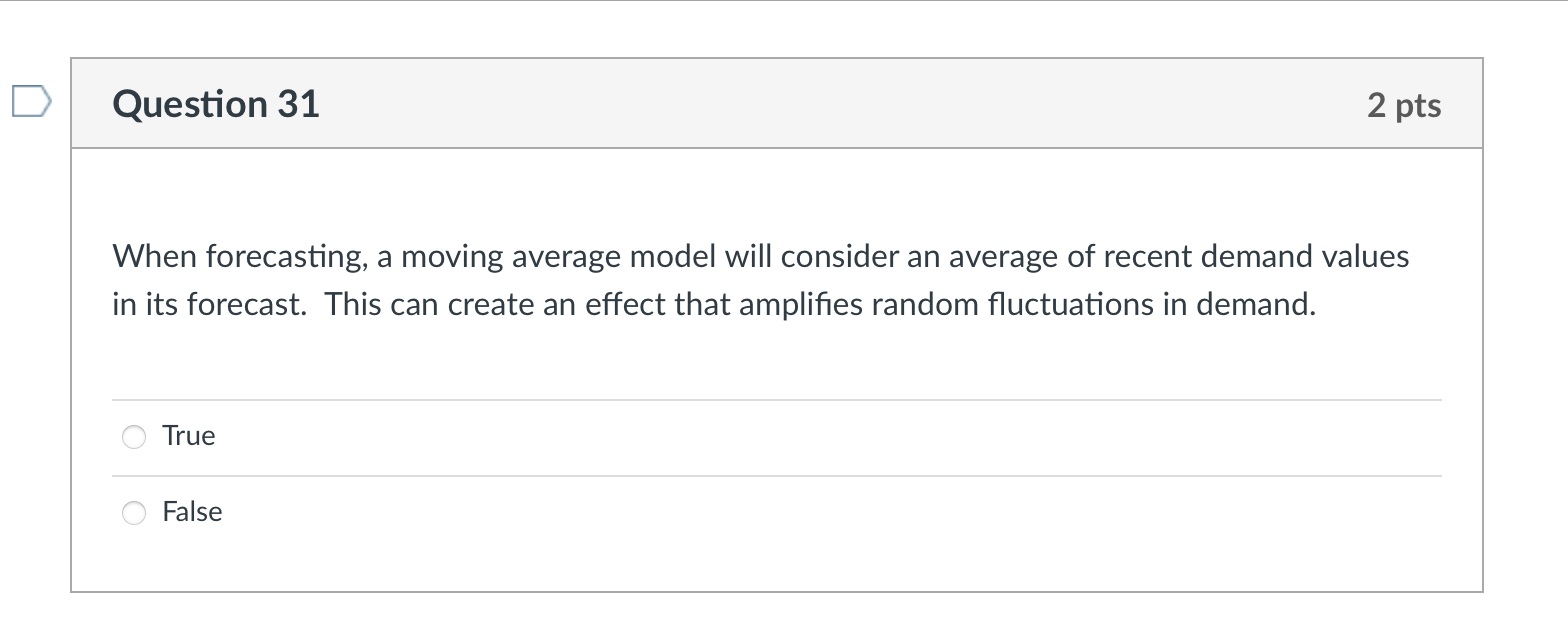Image resolution: width=1568 pixels, height=626 pixels.
Task: Click the blank area of the False answer row
Action: (800, 513)
